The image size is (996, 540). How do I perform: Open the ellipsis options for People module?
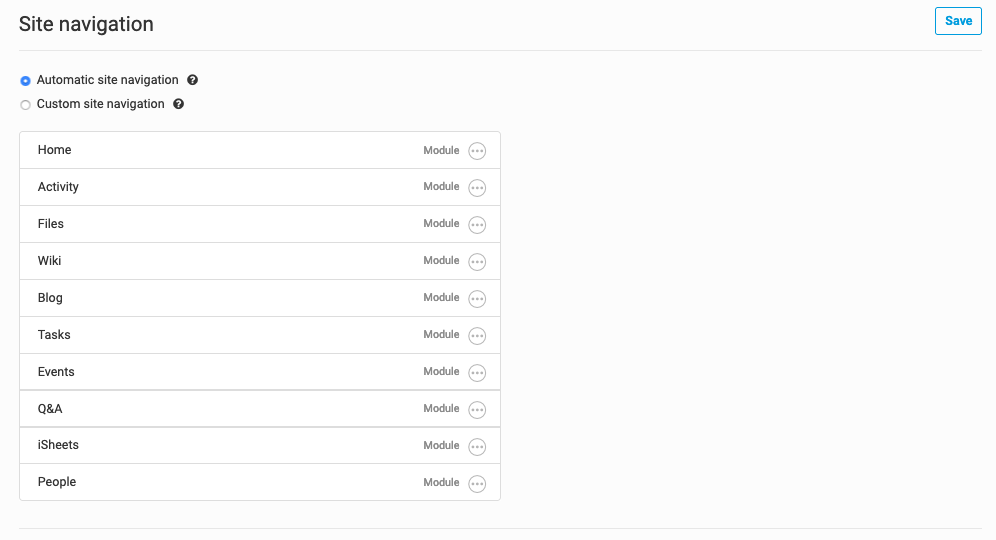[x=477, y=484]
